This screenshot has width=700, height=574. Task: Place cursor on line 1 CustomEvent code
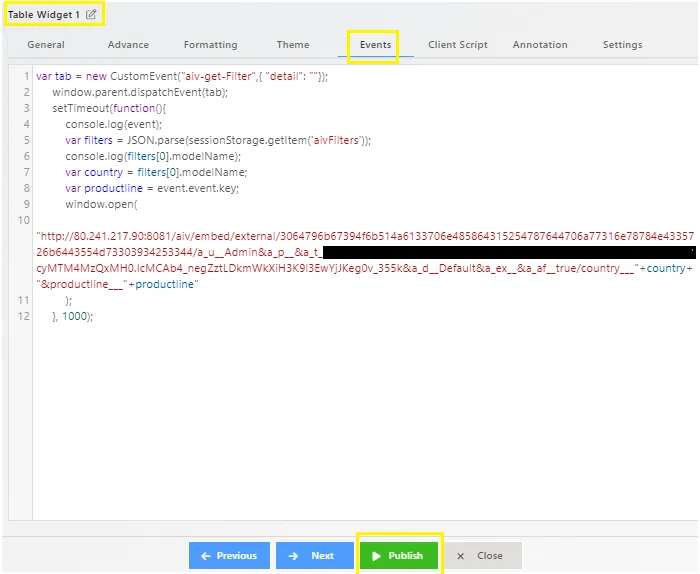(182, 76)
